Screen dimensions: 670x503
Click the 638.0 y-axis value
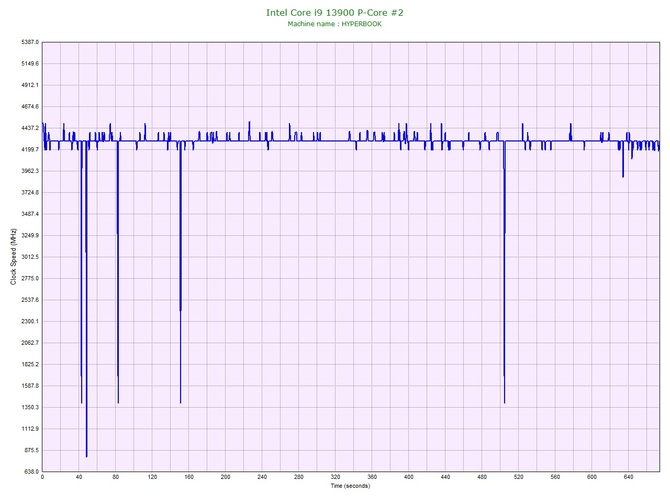point(31,472)
